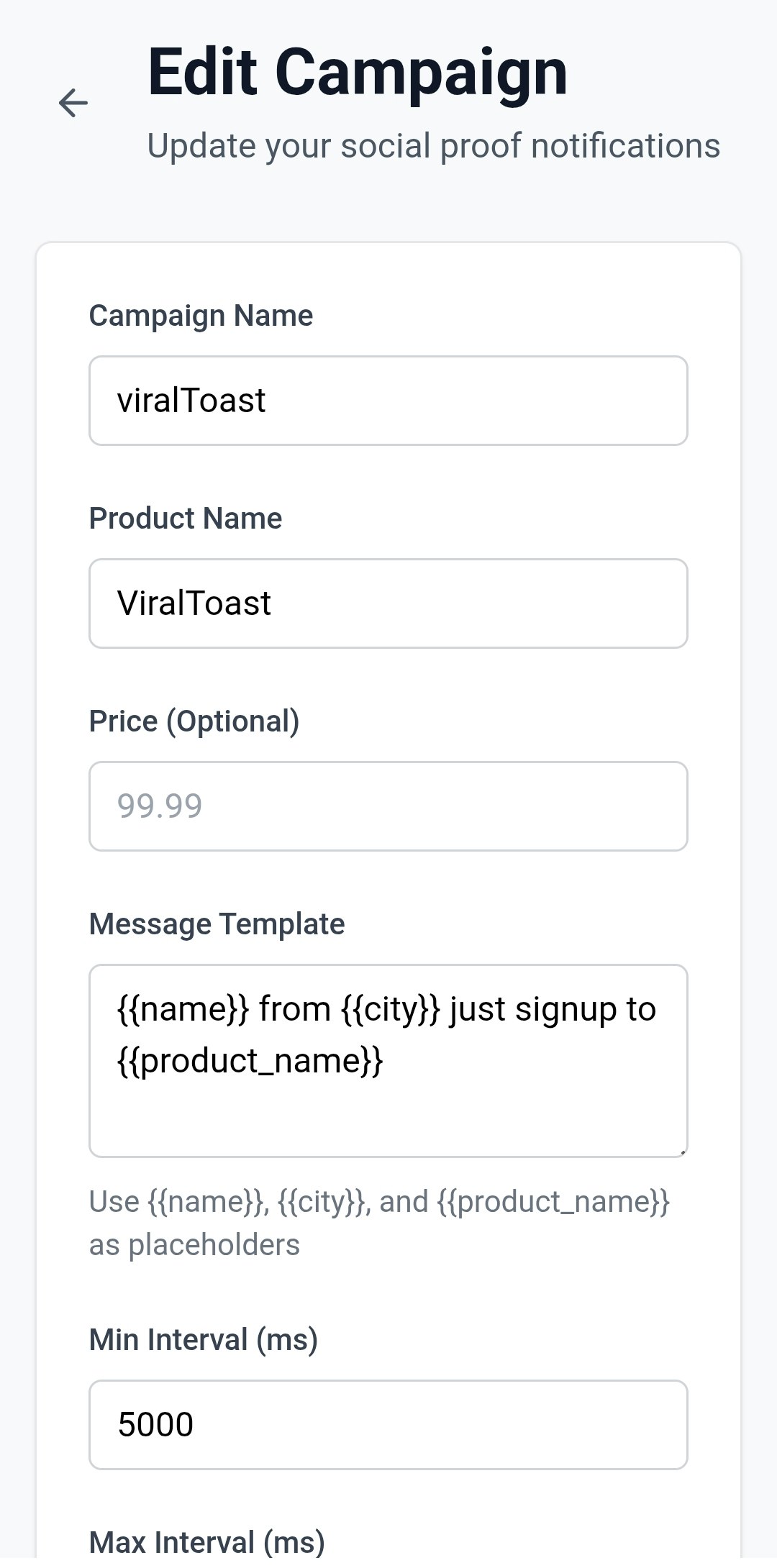Focus the Campaign Name input containing viralToast
This screenshot has height=1568, width=777.
pos(388,401)
